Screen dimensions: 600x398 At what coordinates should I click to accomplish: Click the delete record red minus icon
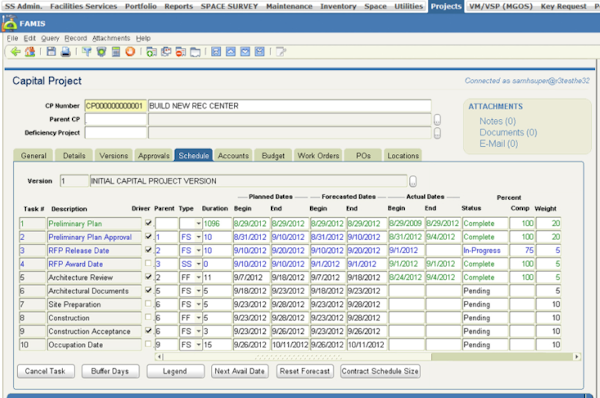tap(181, 52)
